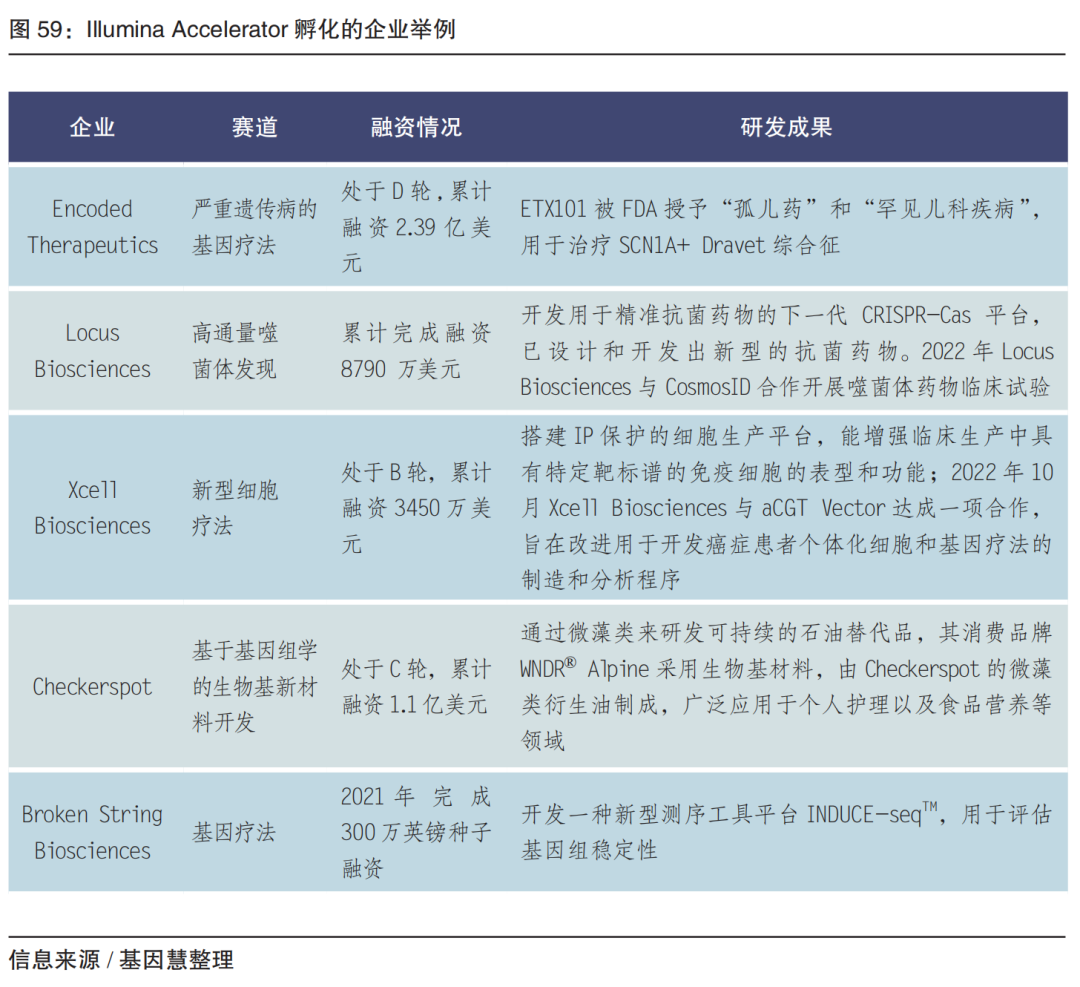Select the Encoded Therapeutics company cell
Viewport: 1080px width, 987px height.
click(92, 227)
